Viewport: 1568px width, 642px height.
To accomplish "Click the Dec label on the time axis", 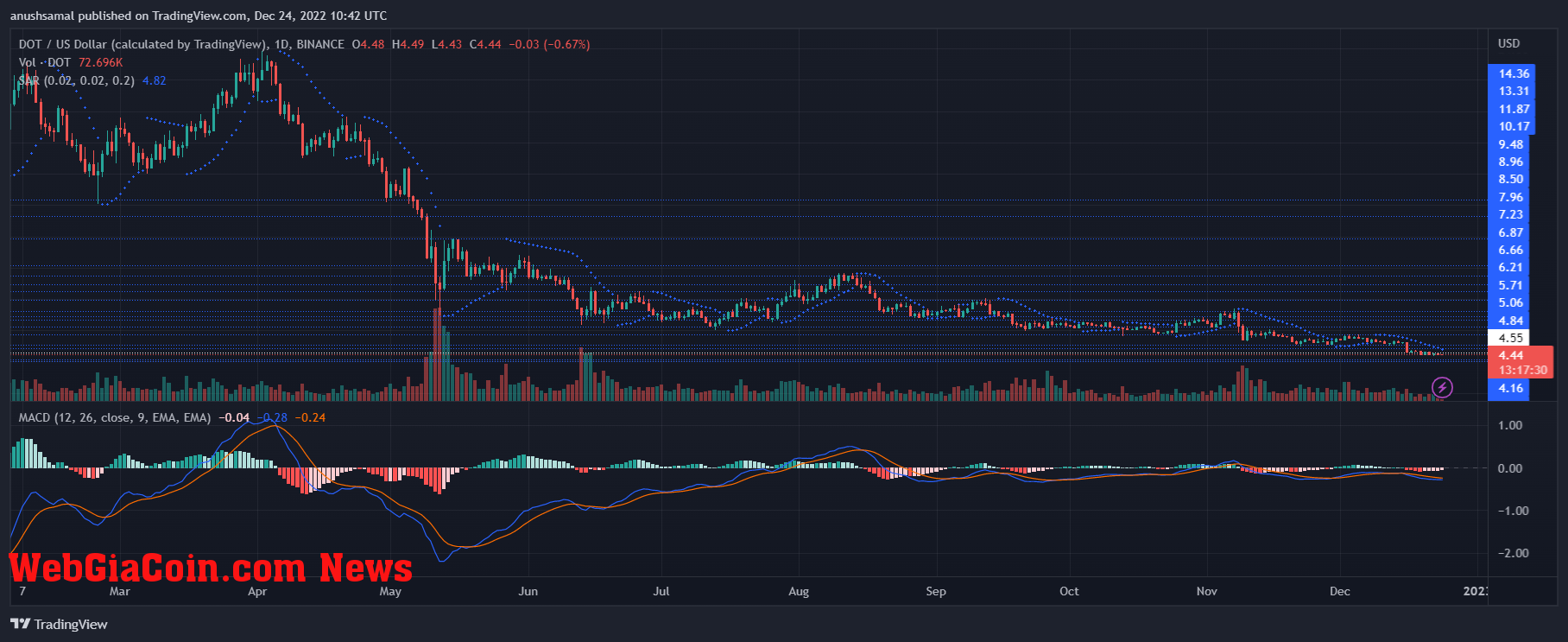I will pos(1340,591).
